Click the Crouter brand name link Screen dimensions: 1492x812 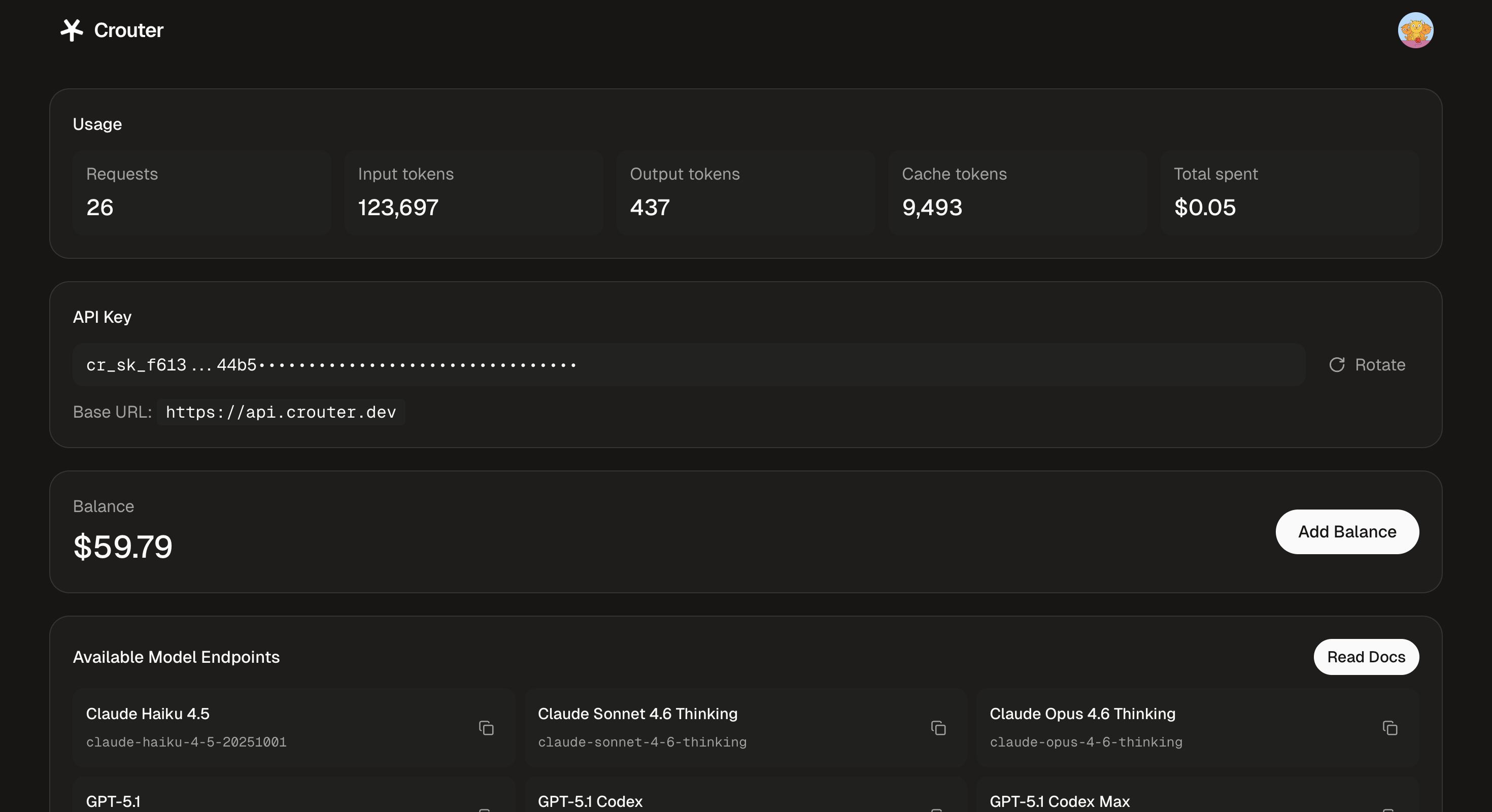click(128, 30)
